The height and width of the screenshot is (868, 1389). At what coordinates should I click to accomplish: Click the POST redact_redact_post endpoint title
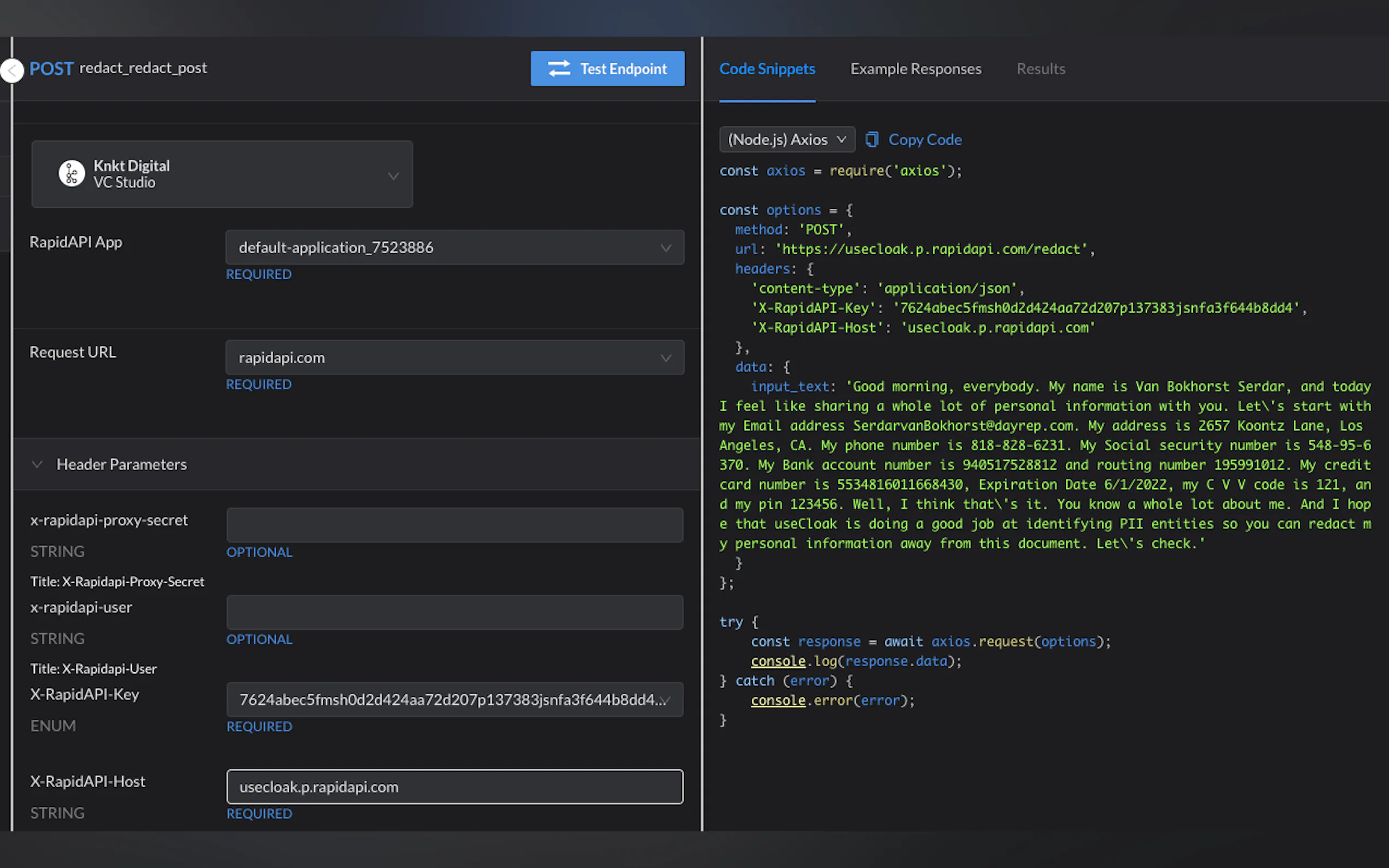click(118, 68)
